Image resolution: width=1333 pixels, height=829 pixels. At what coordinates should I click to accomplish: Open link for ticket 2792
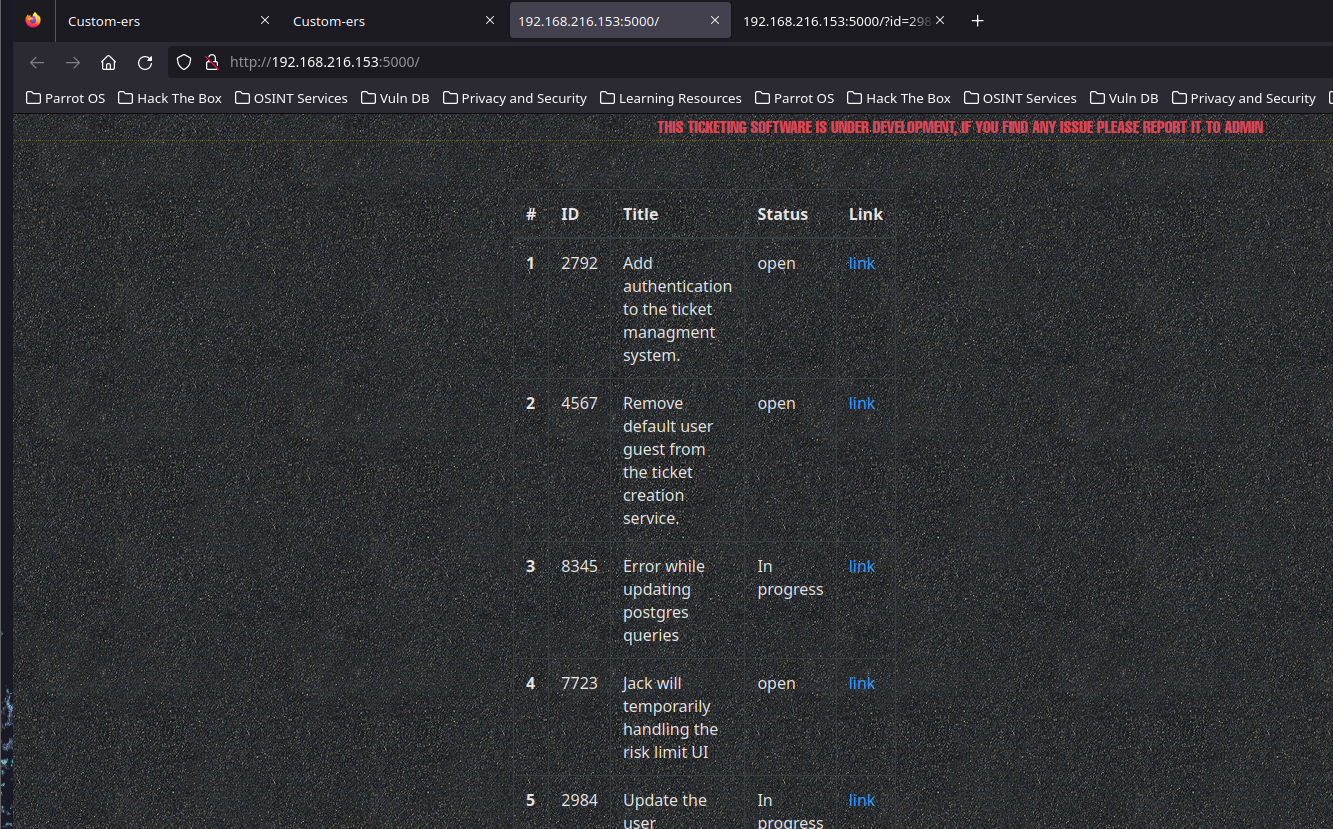(x=861, y=263)
